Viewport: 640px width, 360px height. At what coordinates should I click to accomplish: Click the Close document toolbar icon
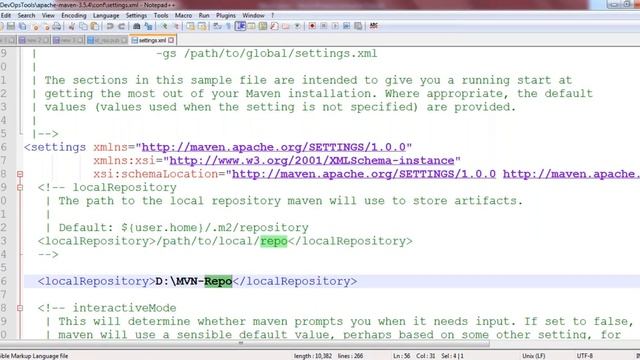click(x=36, y=26)
